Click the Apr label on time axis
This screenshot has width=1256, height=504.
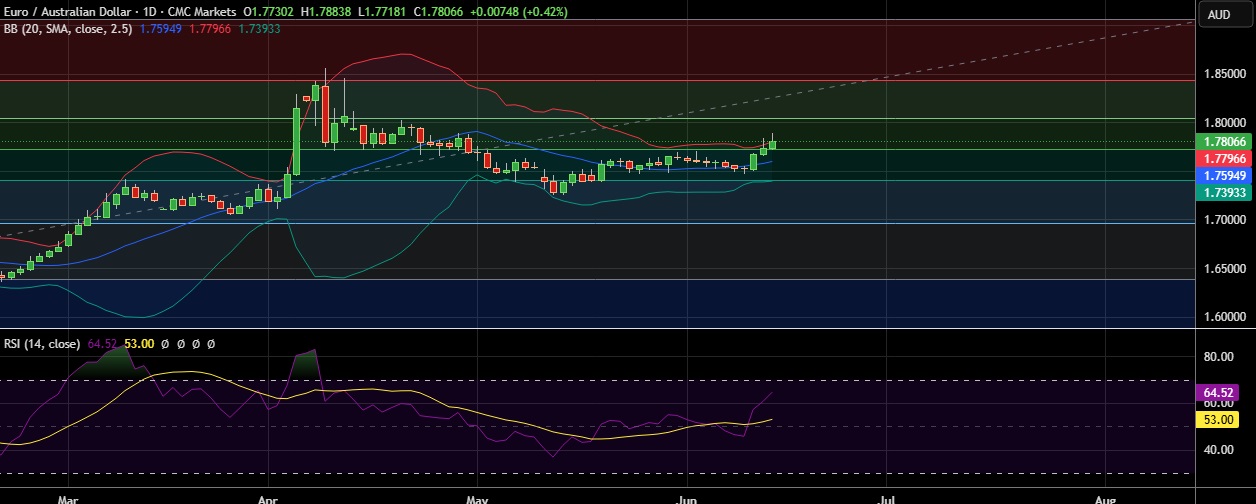pyautogui.click(x=268, y=497)
